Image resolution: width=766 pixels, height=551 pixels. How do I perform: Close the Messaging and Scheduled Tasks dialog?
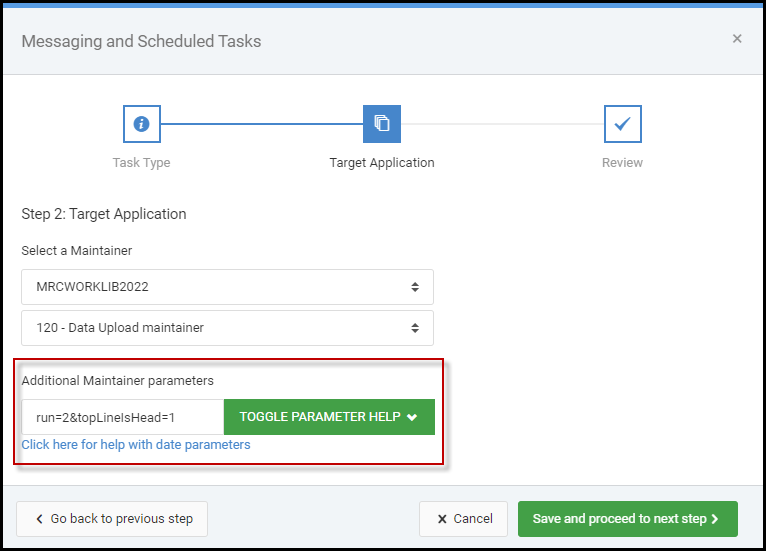click(x=737, y=39)
